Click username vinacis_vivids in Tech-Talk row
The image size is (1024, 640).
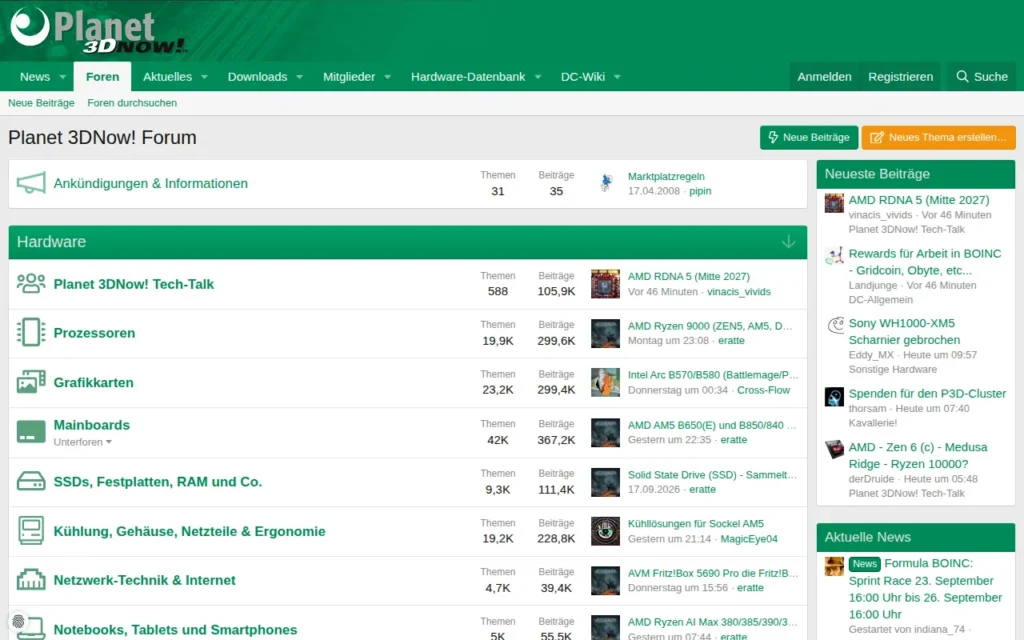coord(739,292)
